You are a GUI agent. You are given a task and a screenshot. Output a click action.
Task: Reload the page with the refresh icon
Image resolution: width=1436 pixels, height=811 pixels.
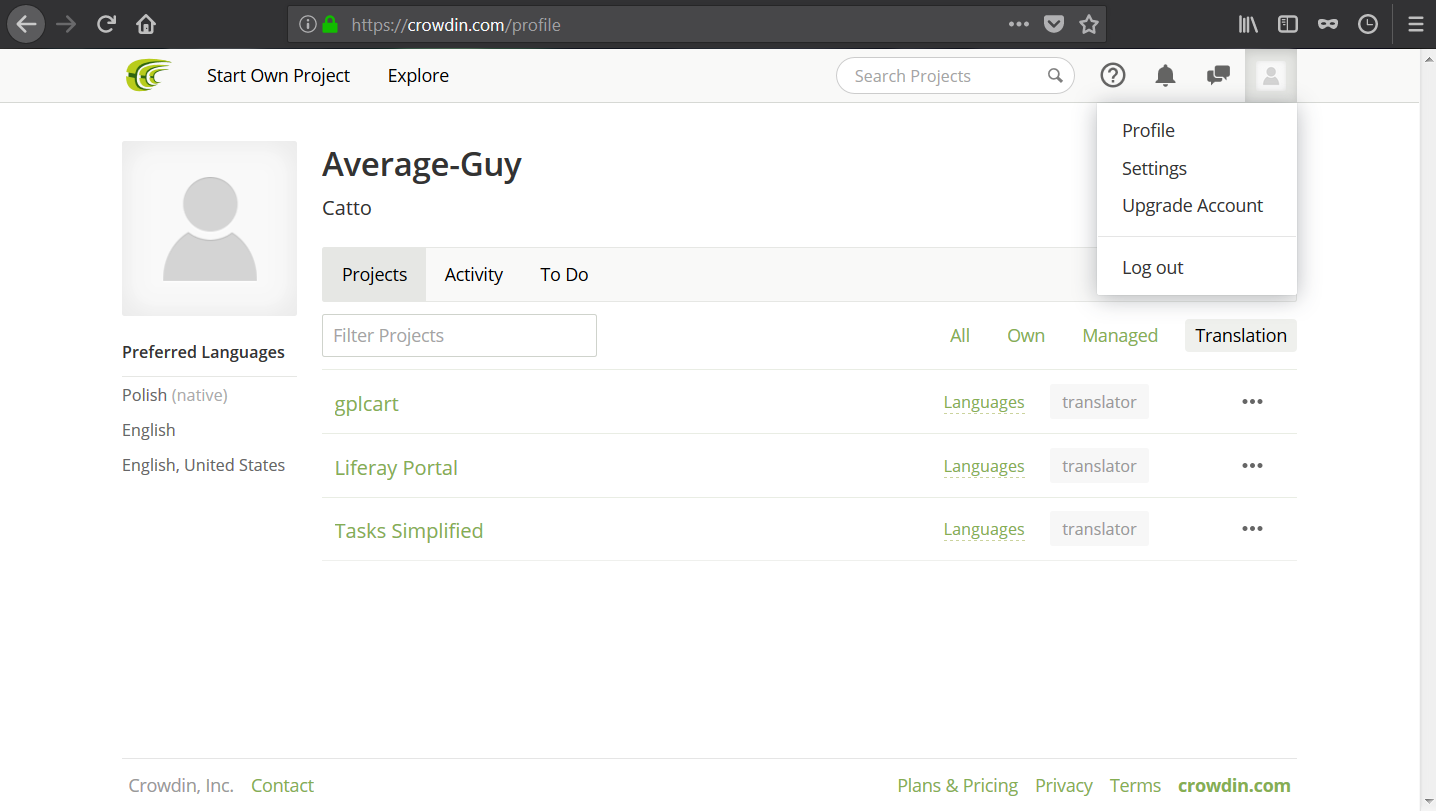[106, 24]
